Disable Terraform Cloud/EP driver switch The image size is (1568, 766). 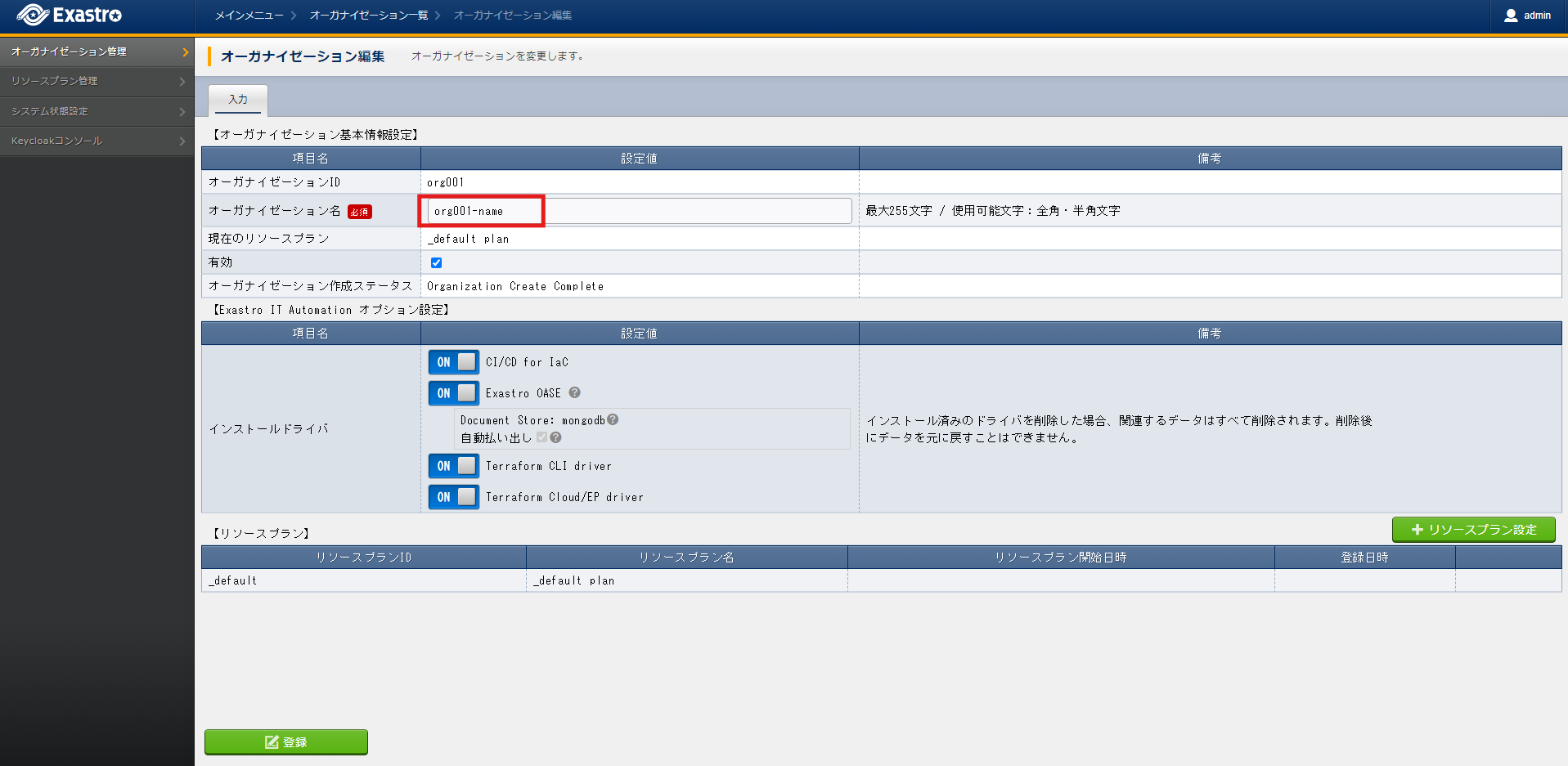click(454, 497)
